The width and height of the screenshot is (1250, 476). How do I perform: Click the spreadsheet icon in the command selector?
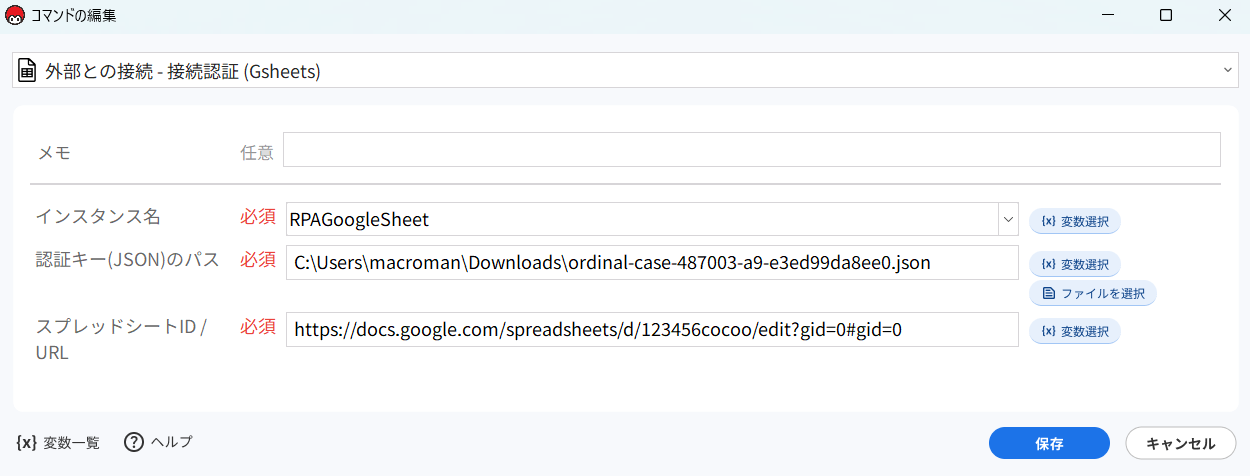[x=28, y=71]
